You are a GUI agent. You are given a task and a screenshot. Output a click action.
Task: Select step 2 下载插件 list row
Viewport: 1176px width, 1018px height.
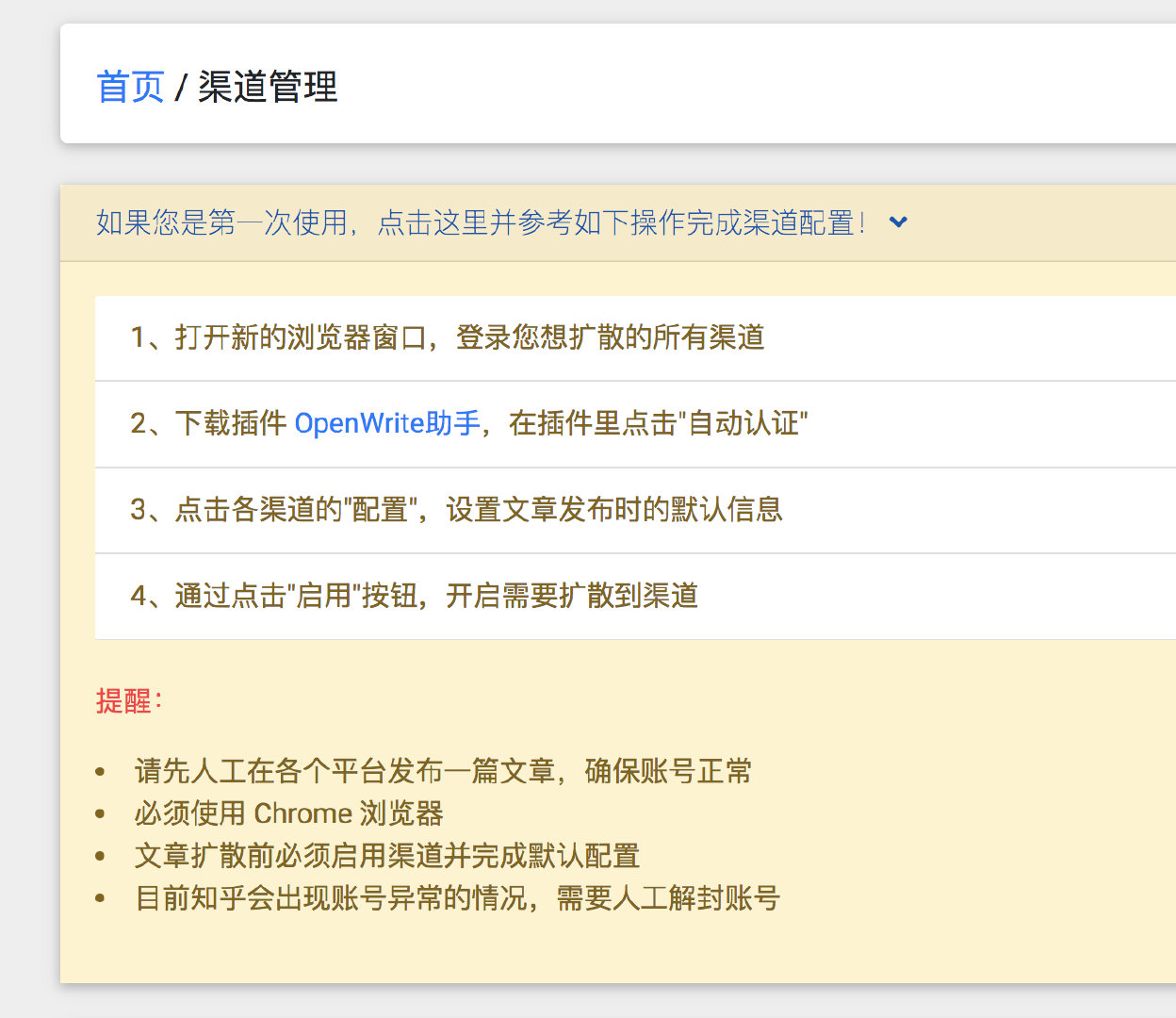635,424
